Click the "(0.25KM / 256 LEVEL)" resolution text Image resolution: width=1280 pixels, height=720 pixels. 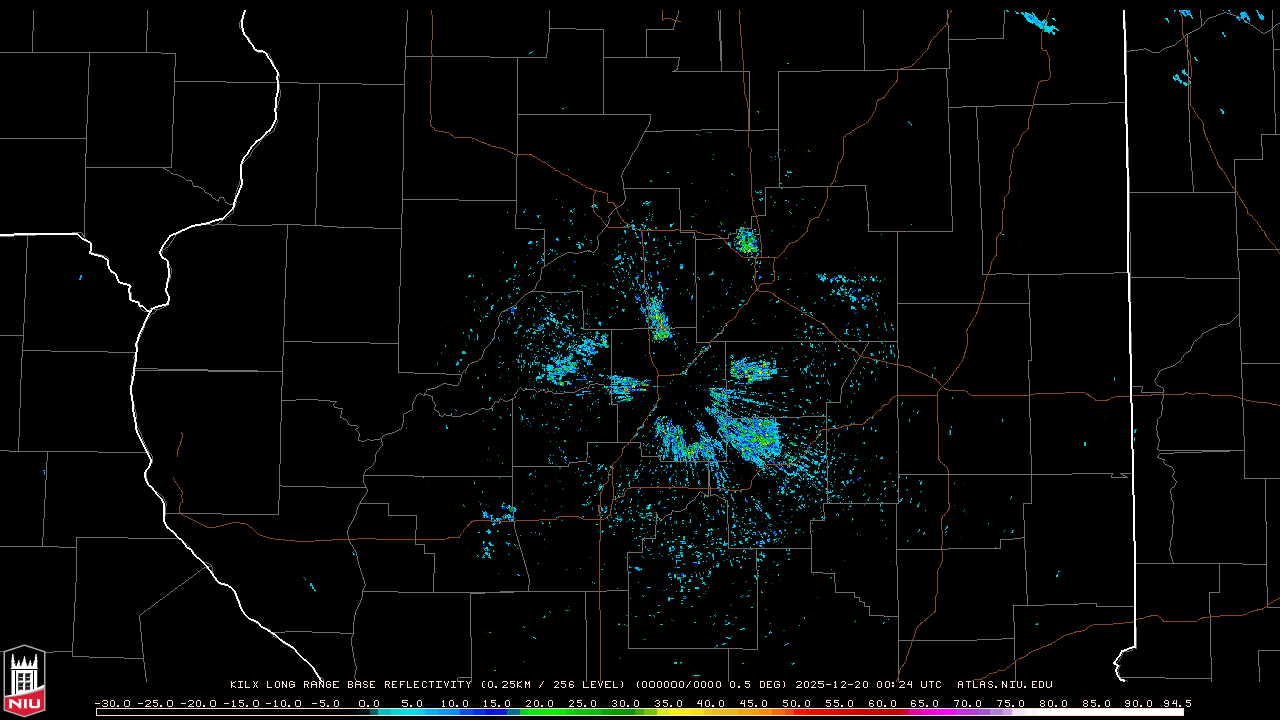point(552,685)
